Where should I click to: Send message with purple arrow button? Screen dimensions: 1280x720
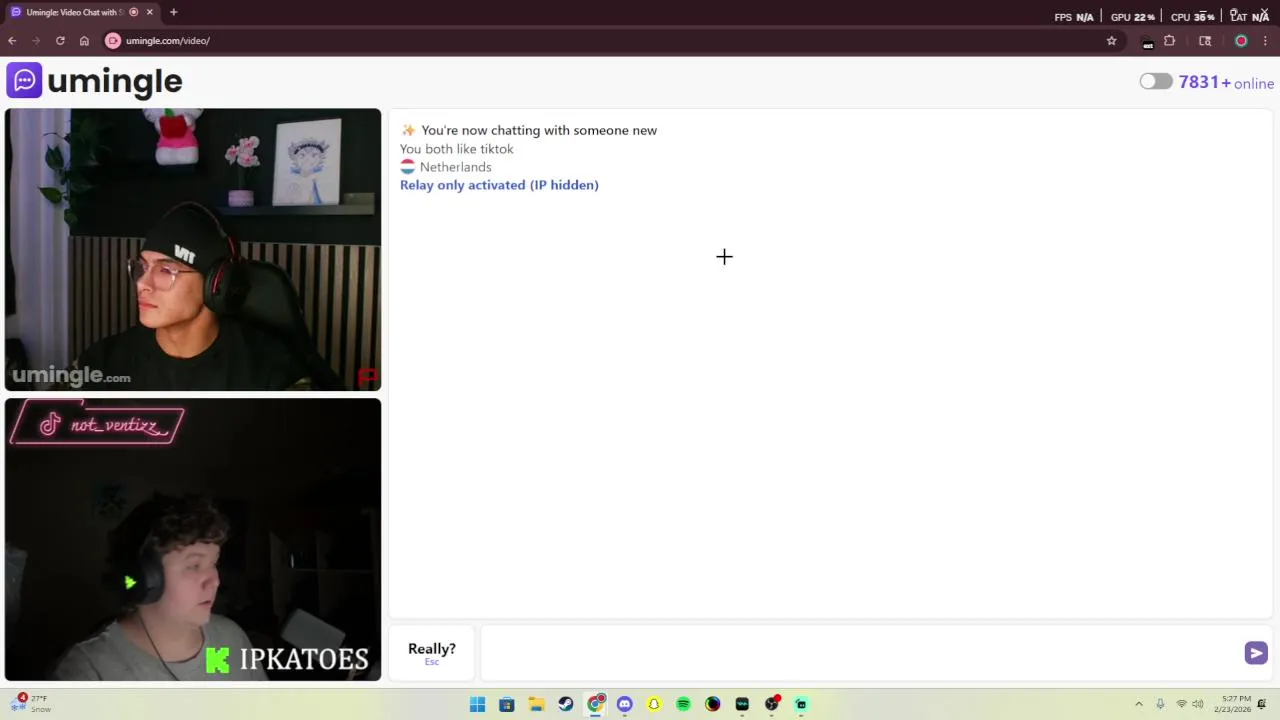[1256, 653]
